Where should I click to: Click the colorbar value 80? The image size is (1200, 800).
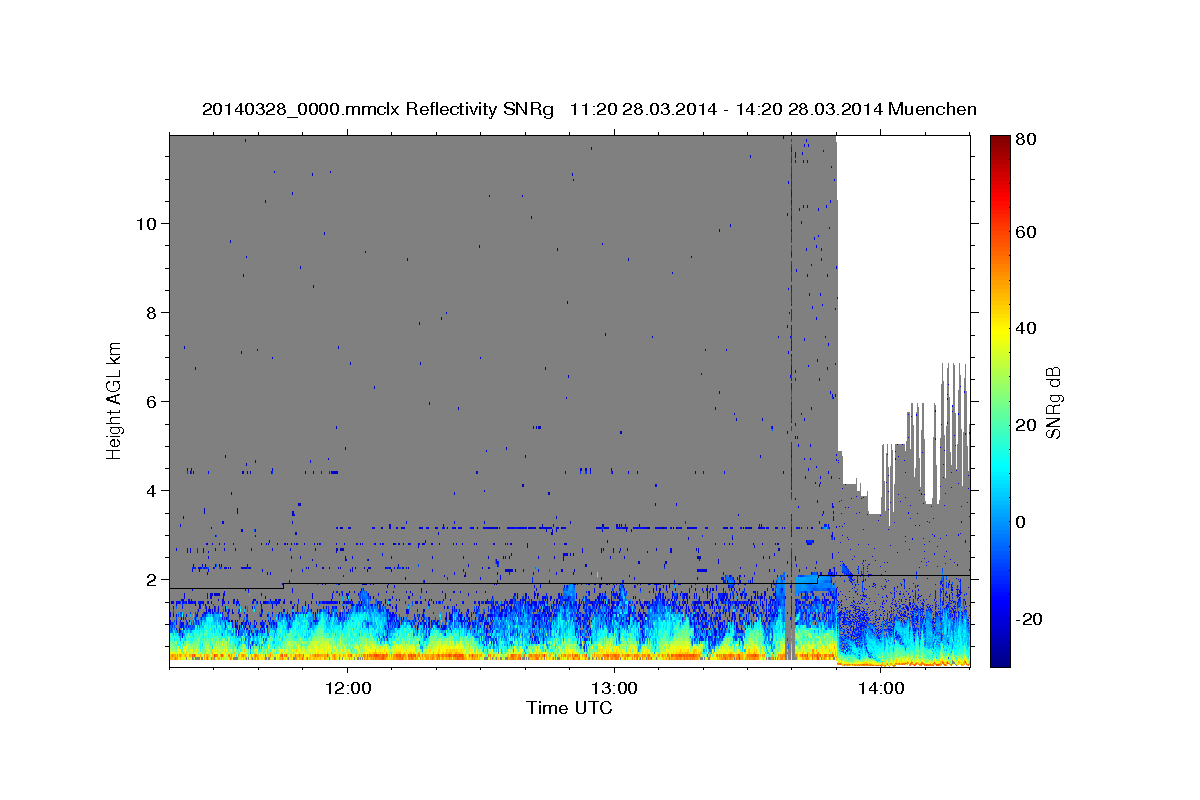[1026, 139]
